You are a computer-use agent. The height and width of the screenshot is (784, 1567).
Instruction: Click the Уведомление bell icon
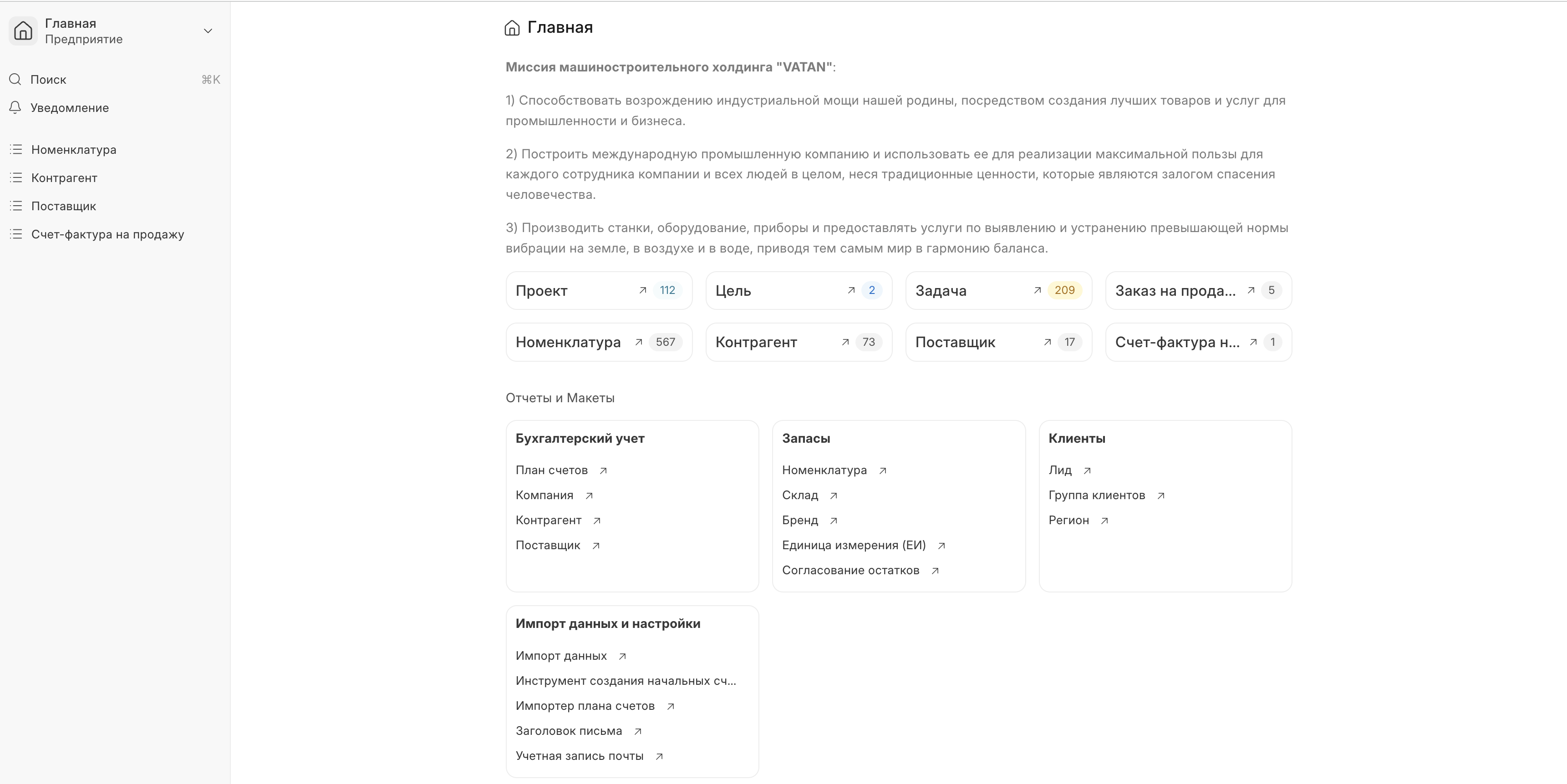pyautogui.click(x=15, y=108)
